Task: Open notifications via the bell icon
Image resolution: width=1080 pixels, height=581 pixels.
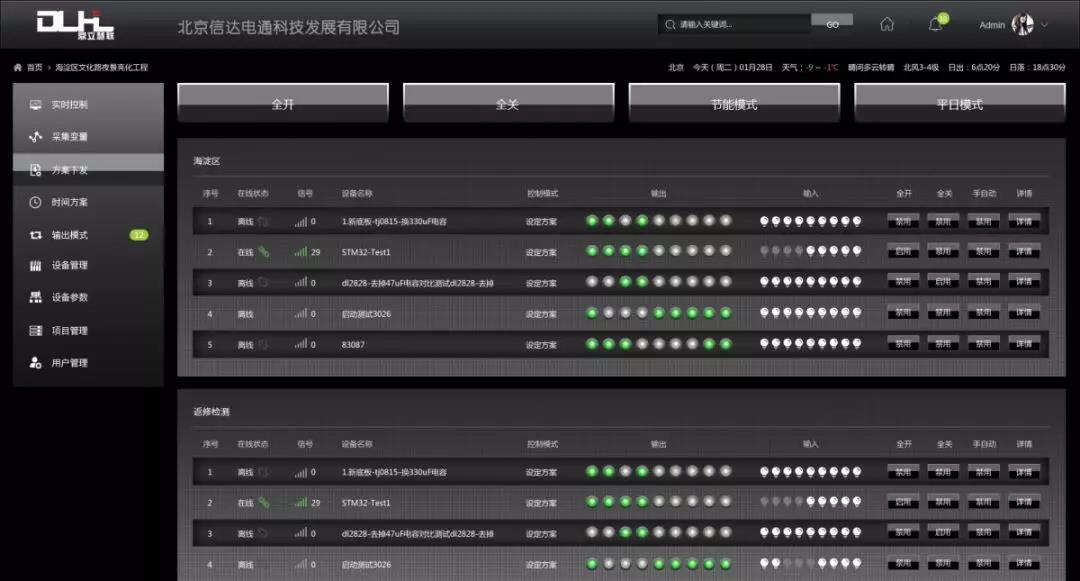Action: pyautogui.click(x=934, y=24)
